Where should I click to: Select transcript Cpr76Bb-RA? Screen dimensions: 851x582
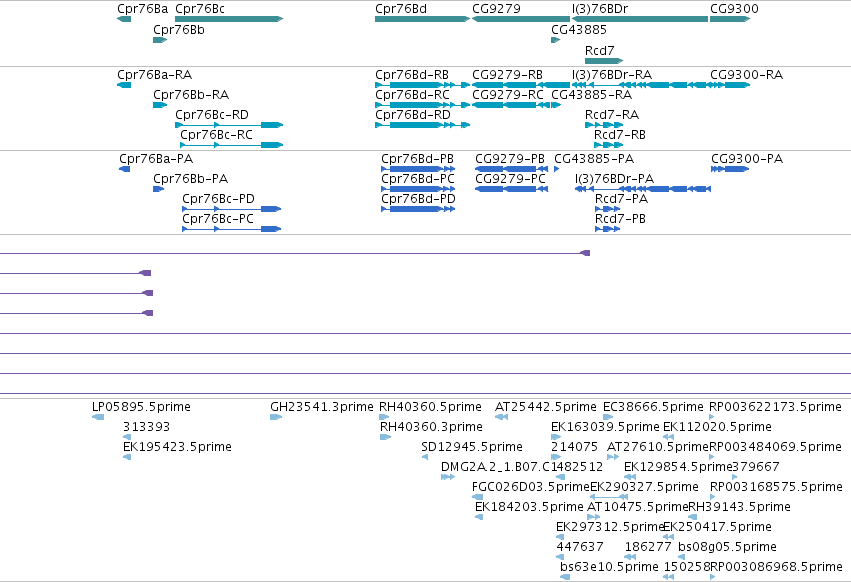coord(160,105)
